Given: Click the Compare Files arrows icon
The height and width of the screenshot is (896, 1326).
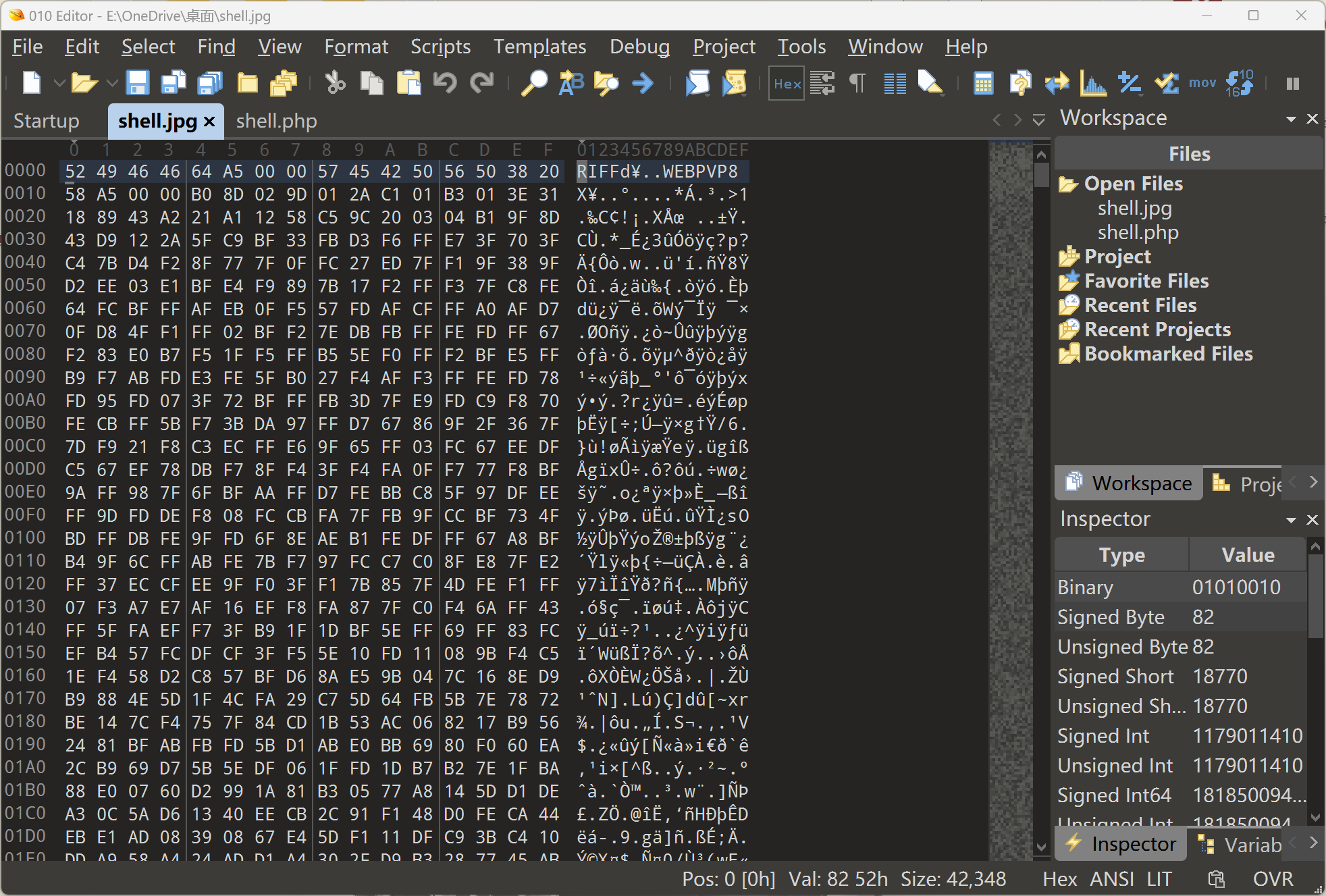Looking at the screenshot, I should point(1057,83).
